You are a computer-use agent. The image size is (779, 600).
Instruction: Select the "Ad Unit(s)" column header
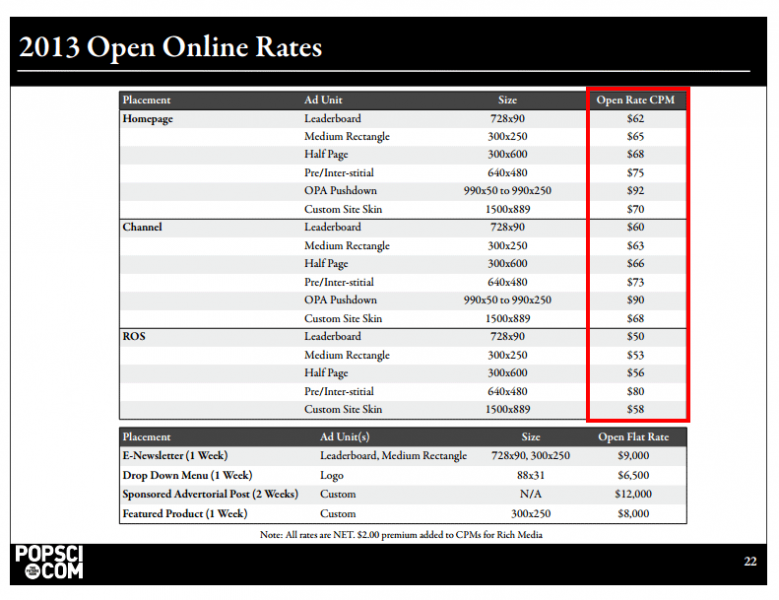click(344, 437)
